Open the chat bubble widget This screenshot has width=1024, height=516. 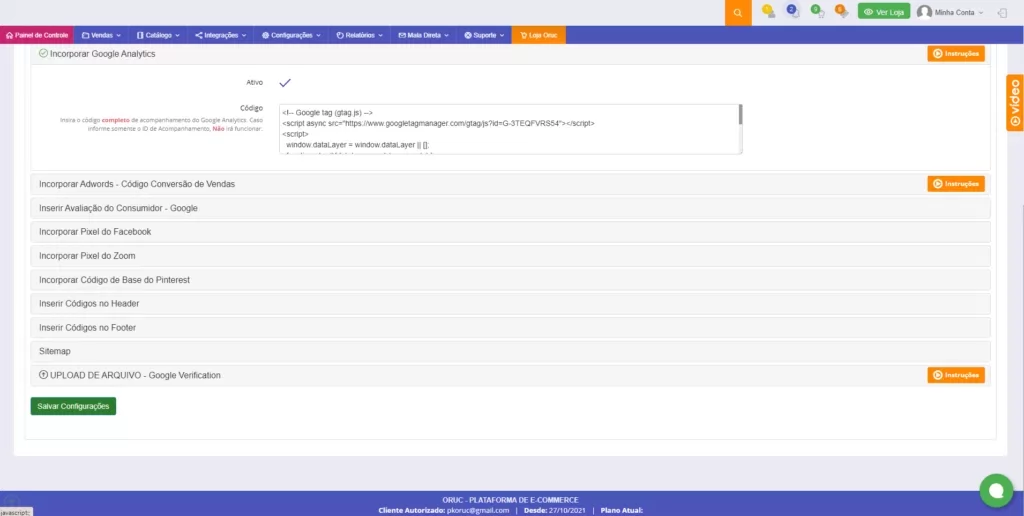[x=996, y=491]
